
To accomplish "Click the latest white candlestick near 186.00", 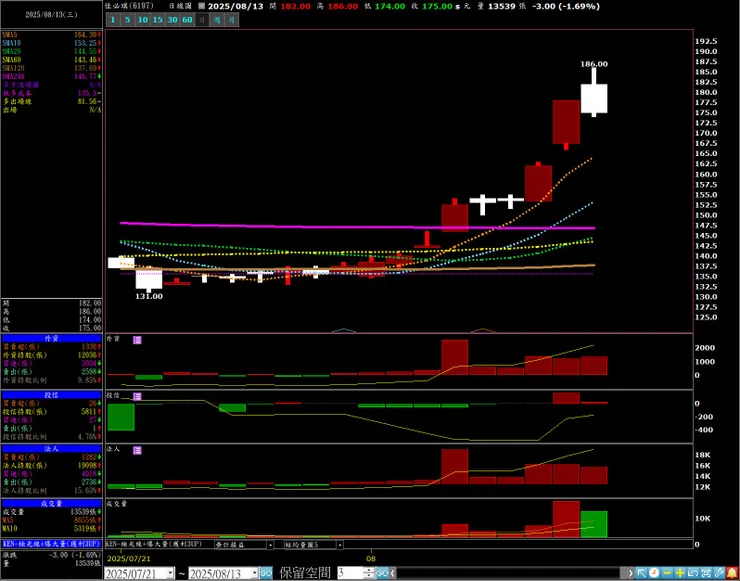I will (x=594, y=98).
